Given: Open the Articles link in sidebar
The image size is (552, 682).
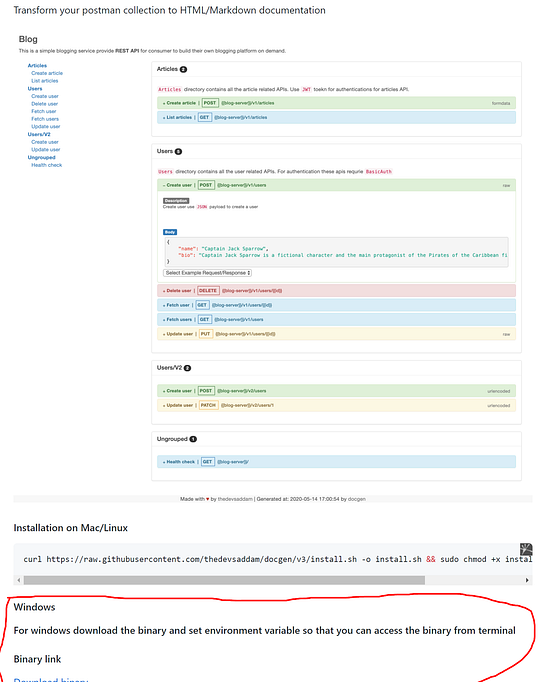Looking at the screenshot, I should [x=37, y=66].
